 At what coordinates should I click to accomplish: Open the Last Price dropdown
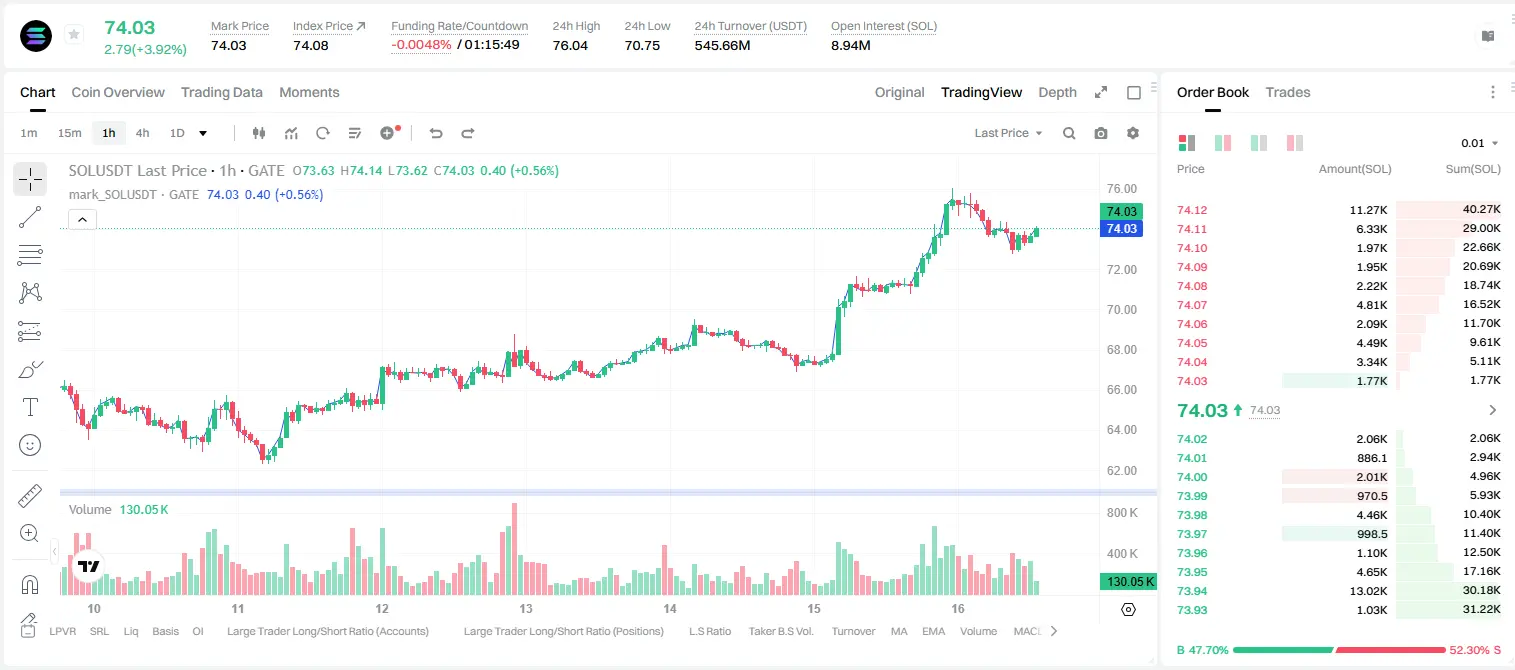[x=1008, y=133]
